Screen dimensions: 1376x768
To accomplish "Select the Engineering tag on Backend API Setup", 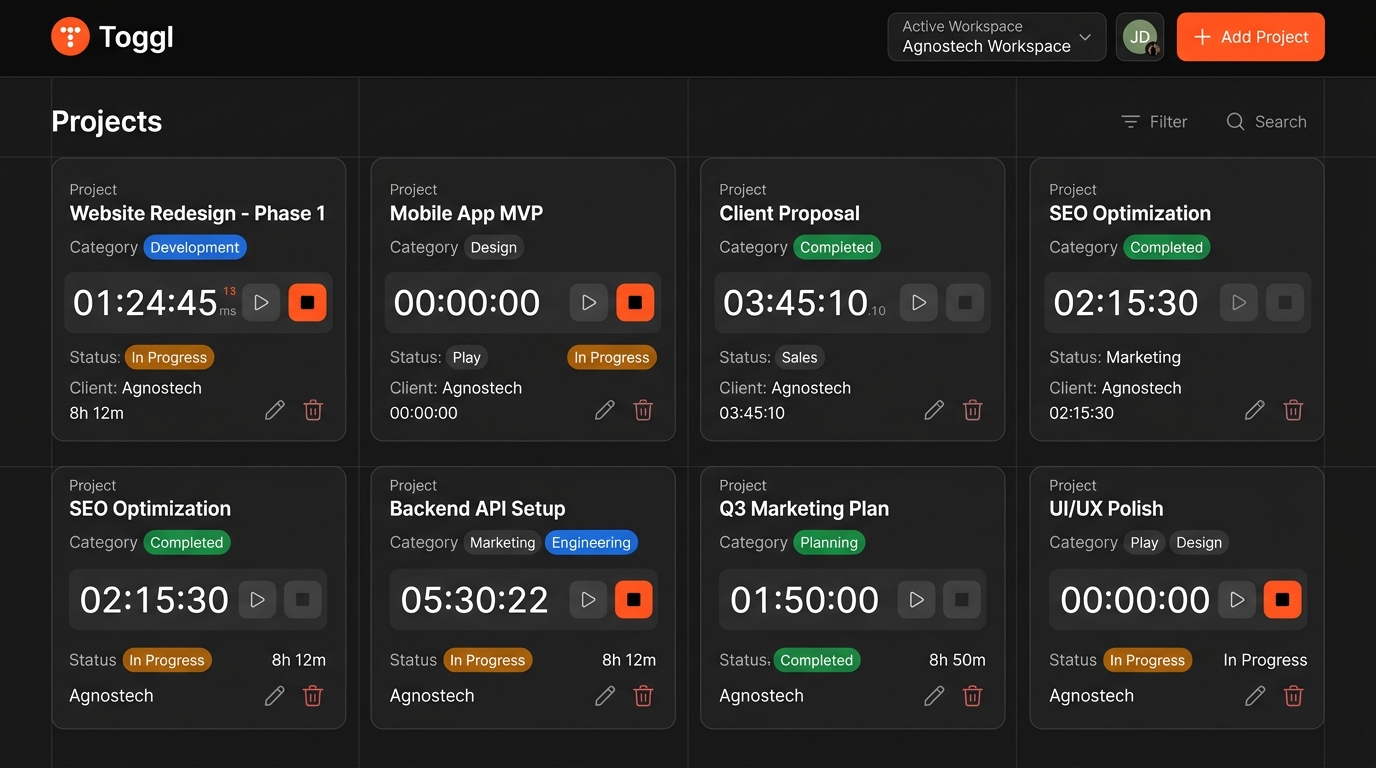I will point(591,542).
